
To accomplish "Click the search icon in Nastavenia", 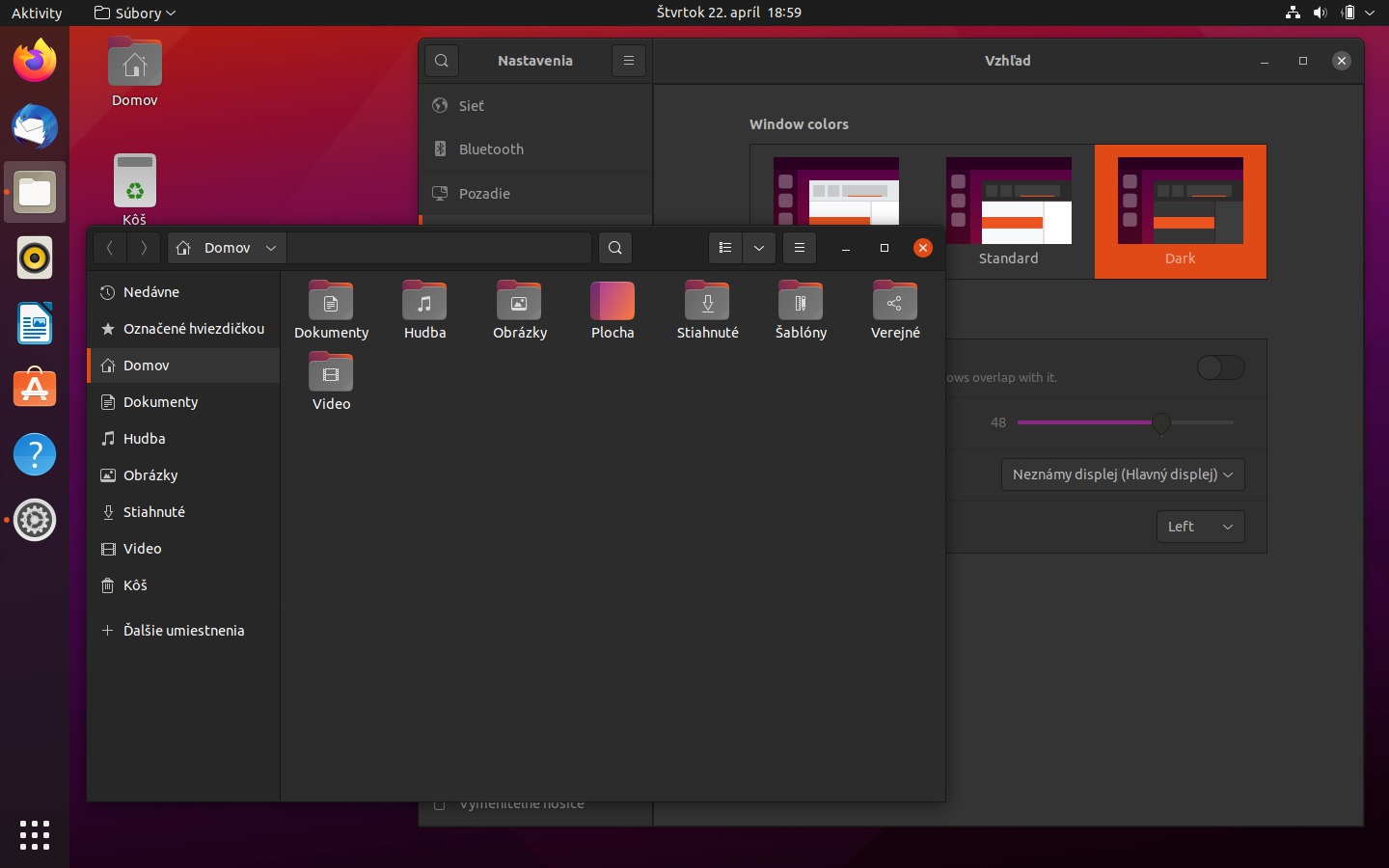I will (x=442, y=61).
